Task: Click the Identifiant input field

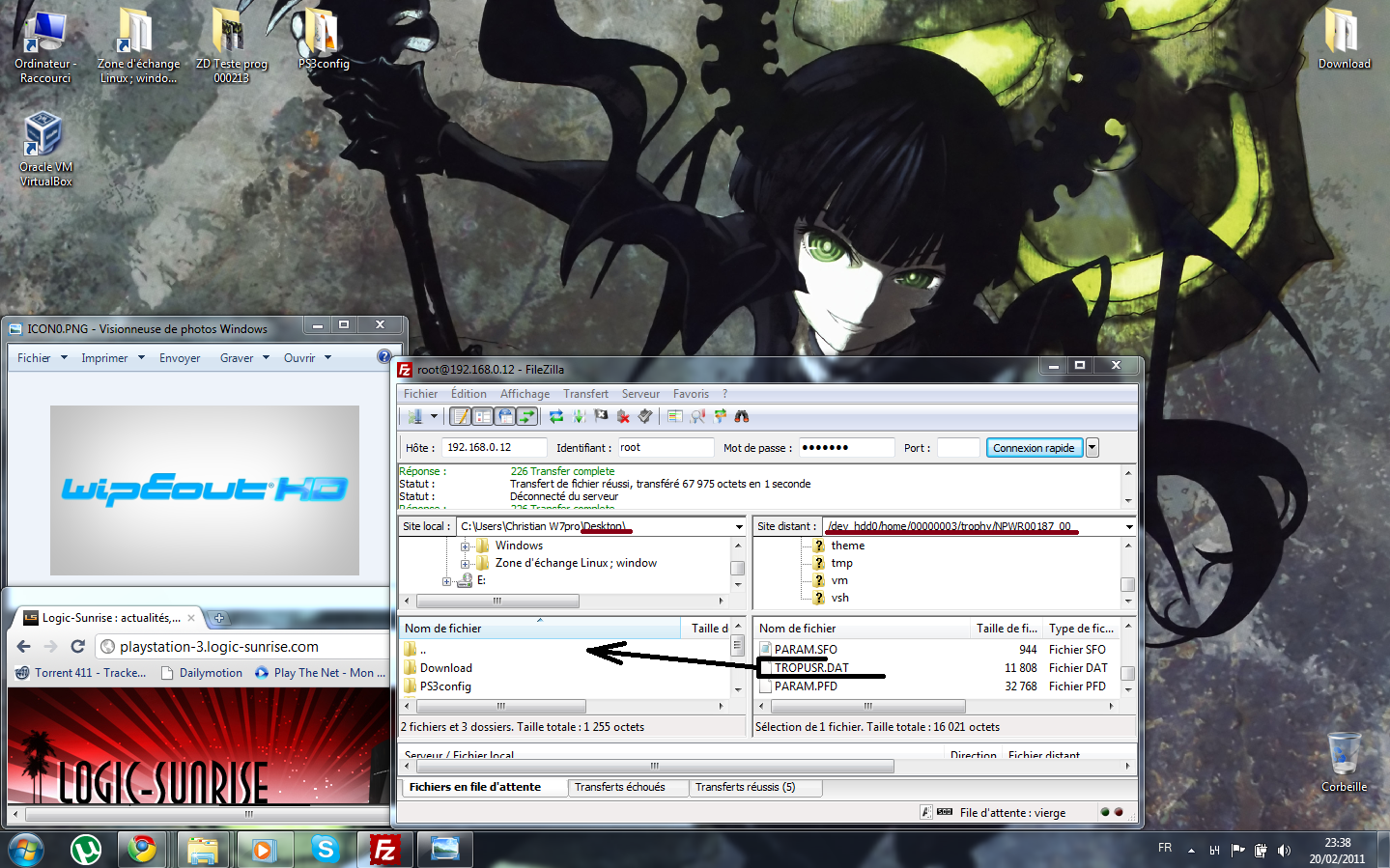Action: (x=665, y=447)
